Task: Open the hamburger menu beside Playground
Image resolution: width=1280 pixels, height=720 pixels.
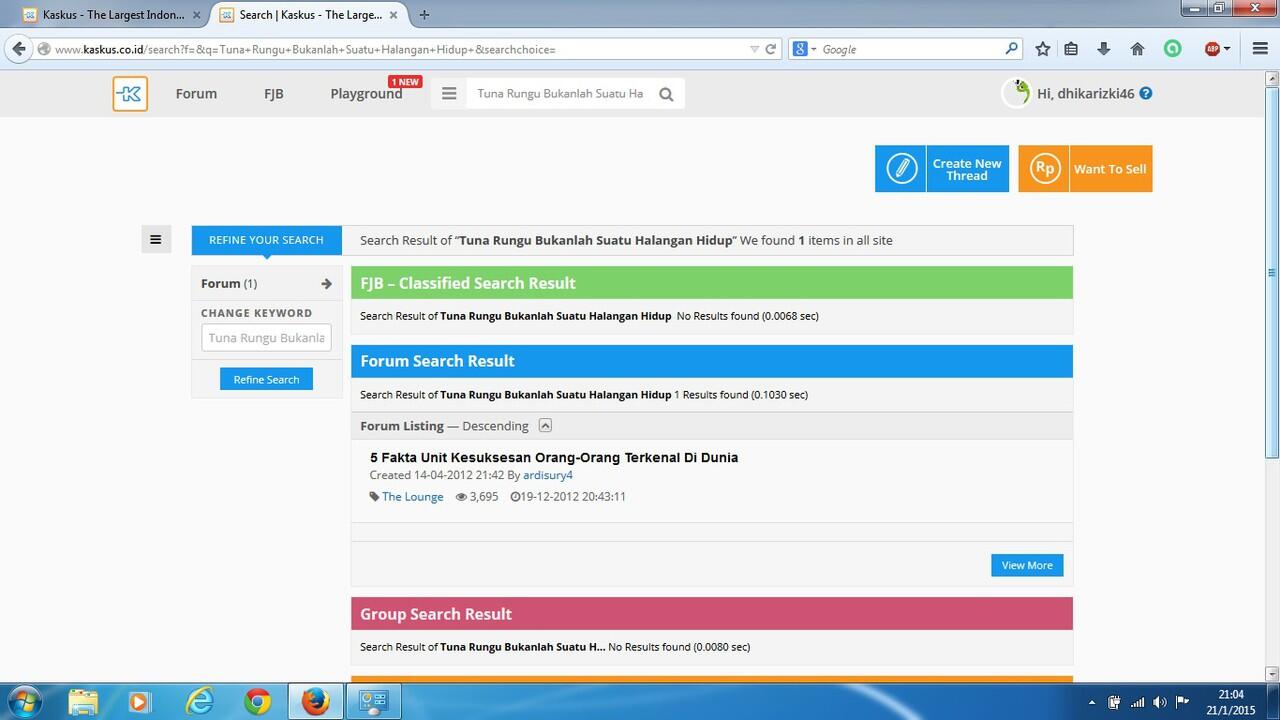Action: click(449, 94)
